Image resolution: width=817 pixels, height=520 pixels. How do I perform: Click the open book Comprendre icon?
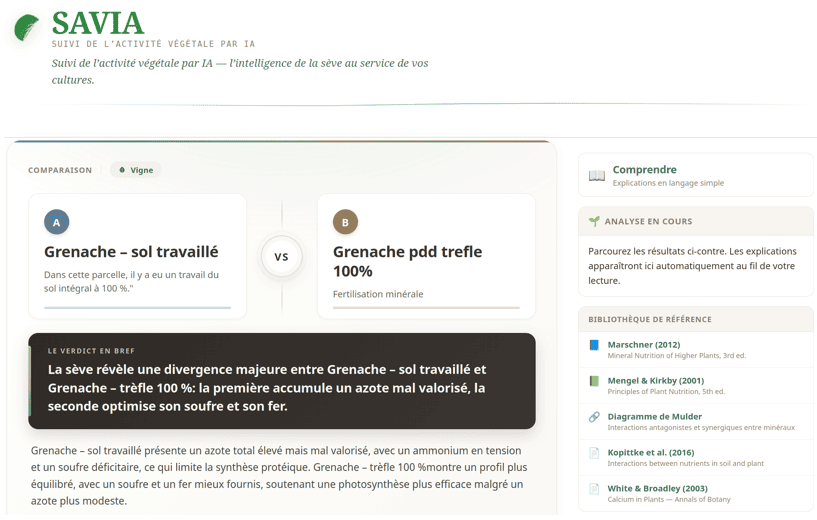[596, 176]
